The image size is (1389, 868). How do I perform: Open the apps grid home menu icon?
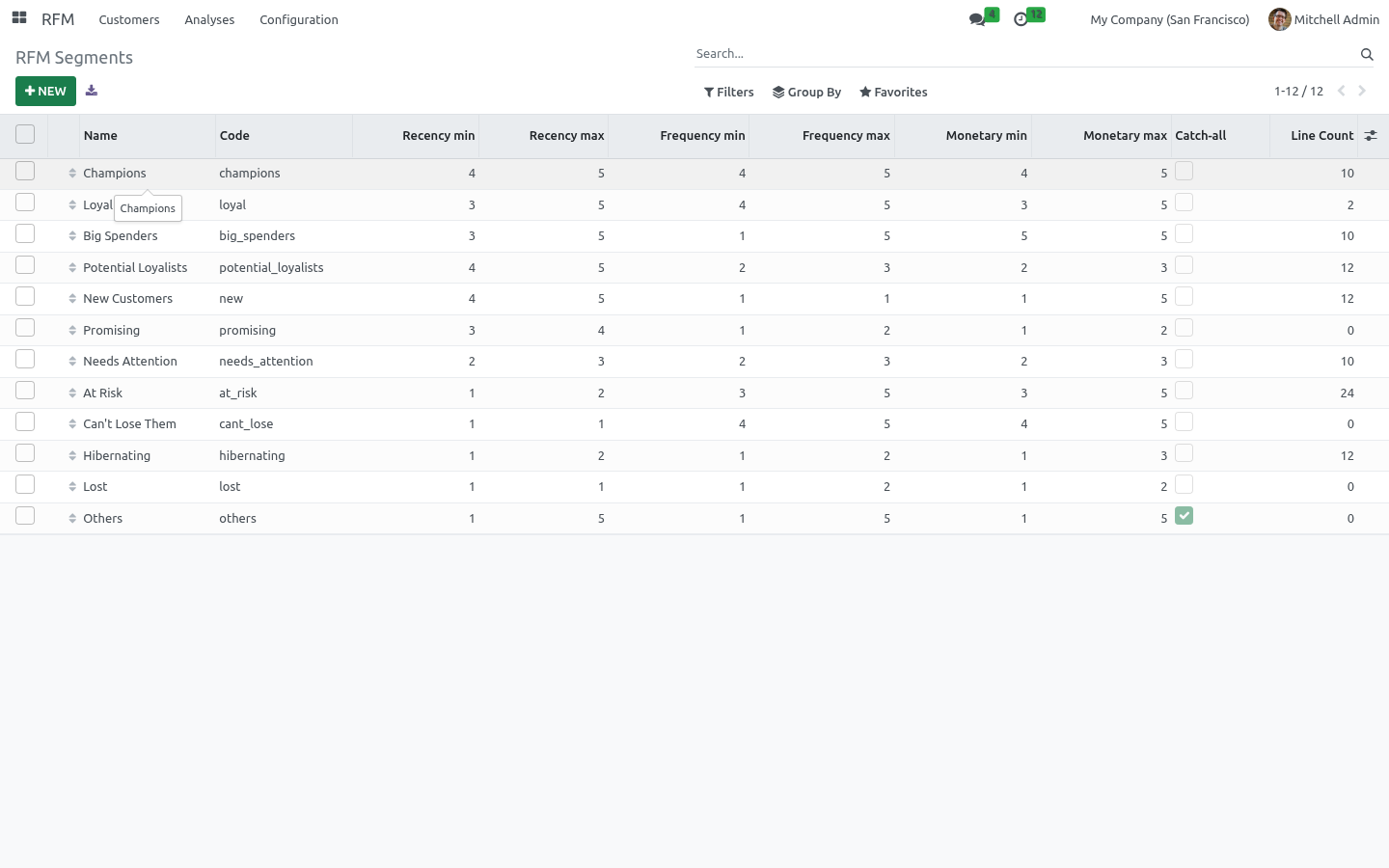[19, 18]
